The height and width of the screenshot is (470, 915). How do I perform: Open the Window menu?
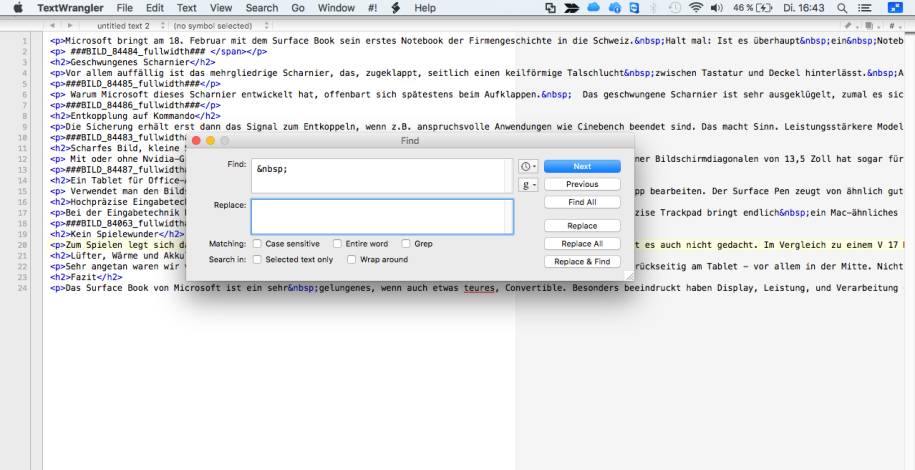click(336, 8)
